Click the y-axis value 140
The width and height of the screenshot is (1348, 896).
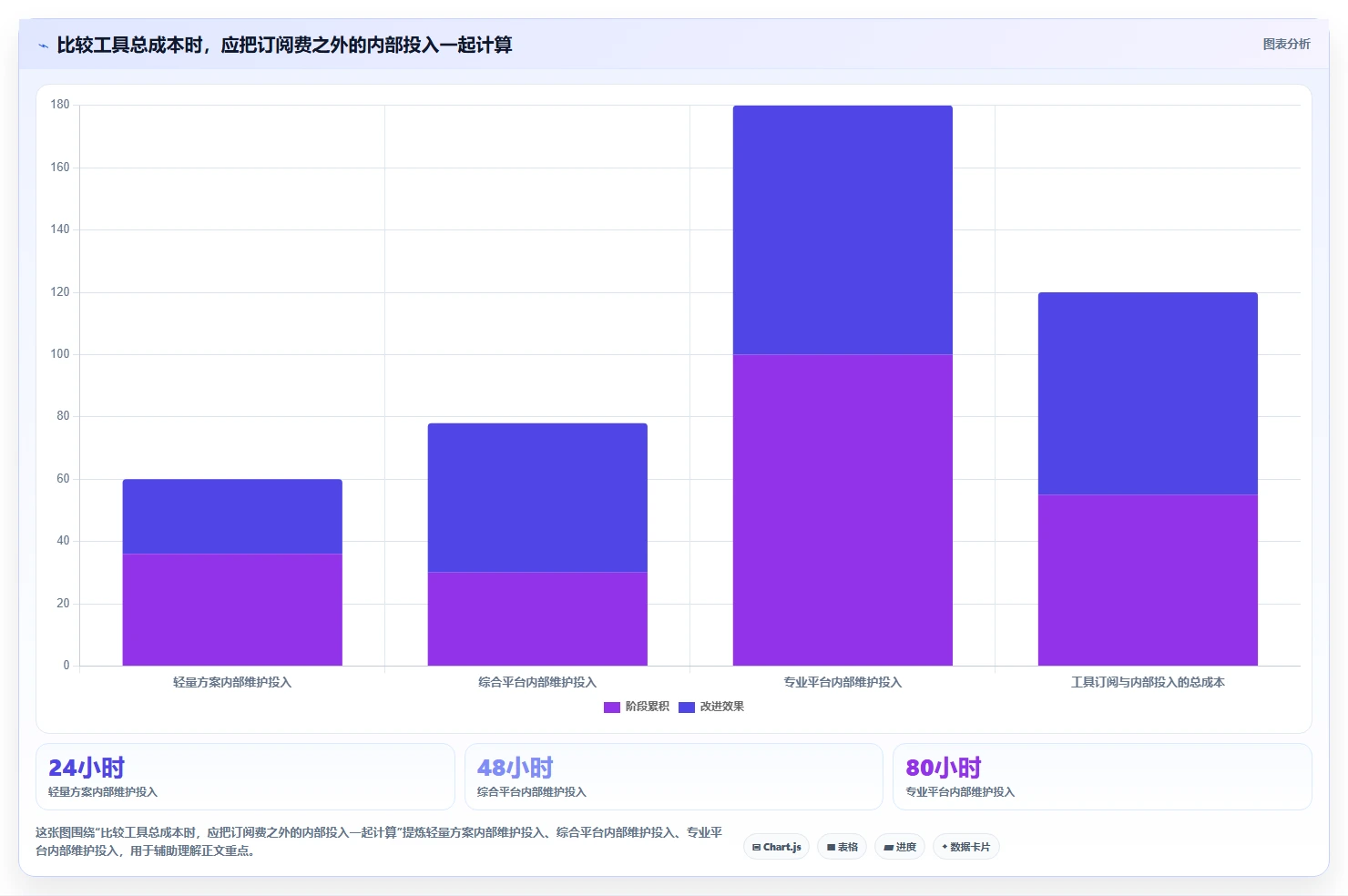point(60,229)
